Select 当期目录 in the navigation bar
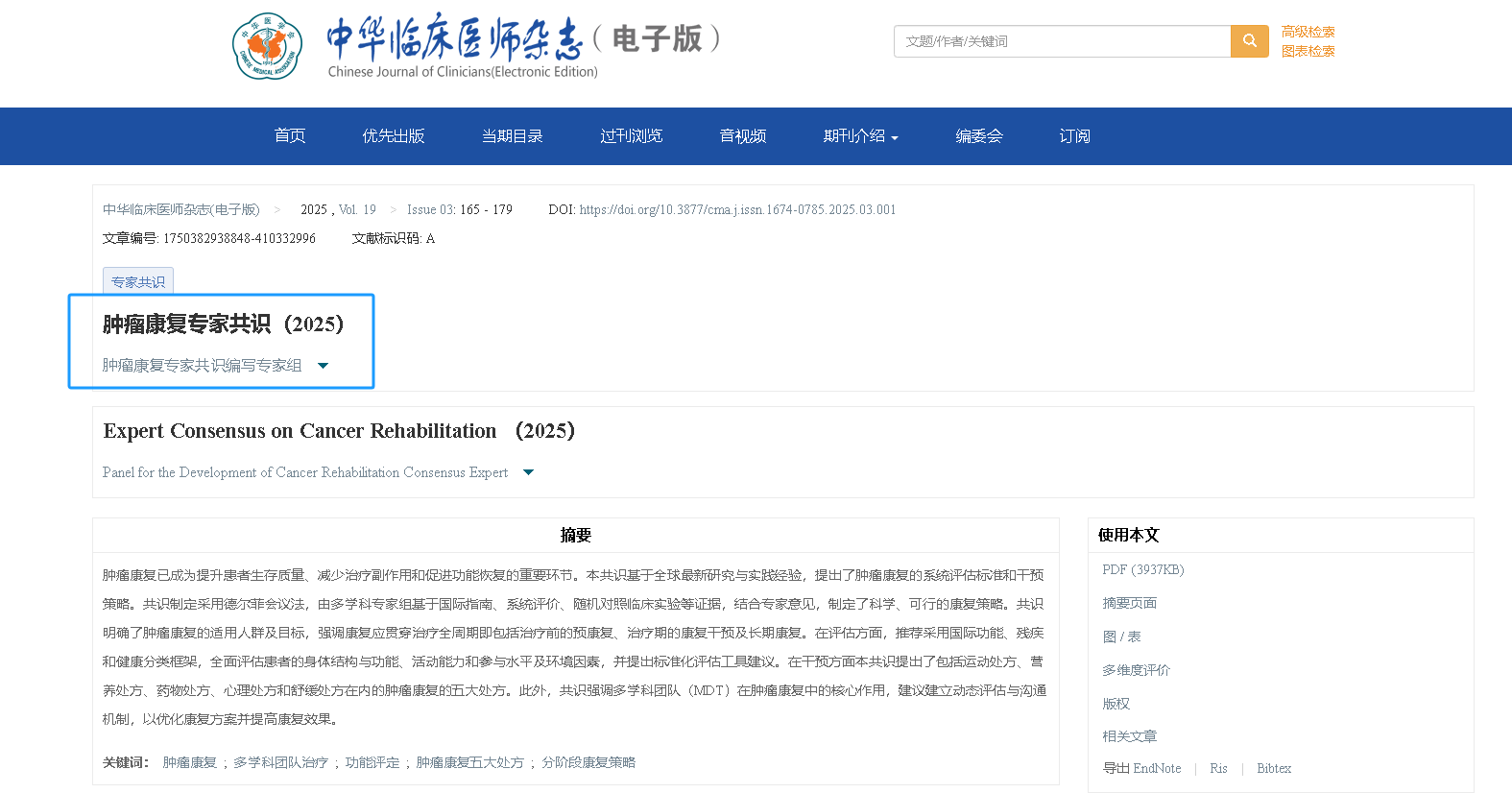The width and height of the screenshot is (1512, 793). 512,136
